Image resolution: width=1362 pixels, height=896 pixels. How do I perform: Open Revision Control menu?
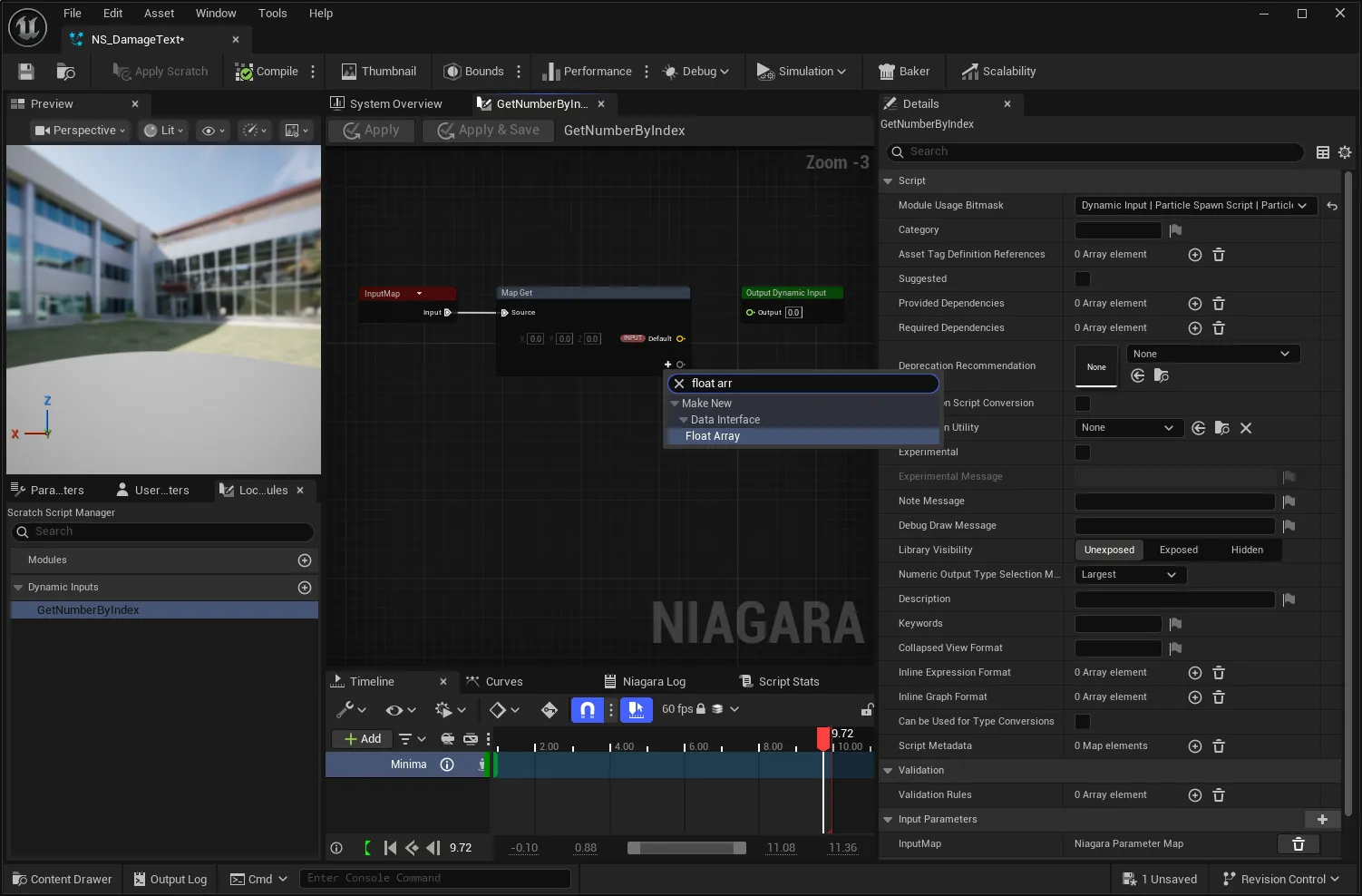(1281, 879)
